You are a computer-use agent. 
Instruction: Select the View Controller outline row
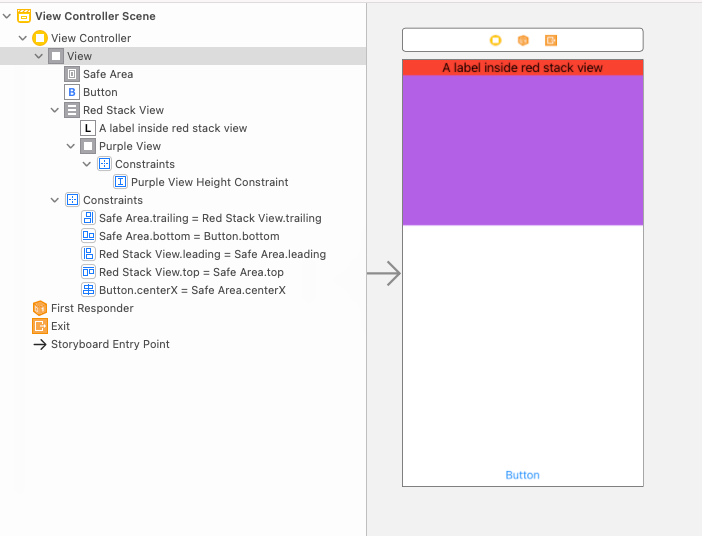[x=183, y=38]
